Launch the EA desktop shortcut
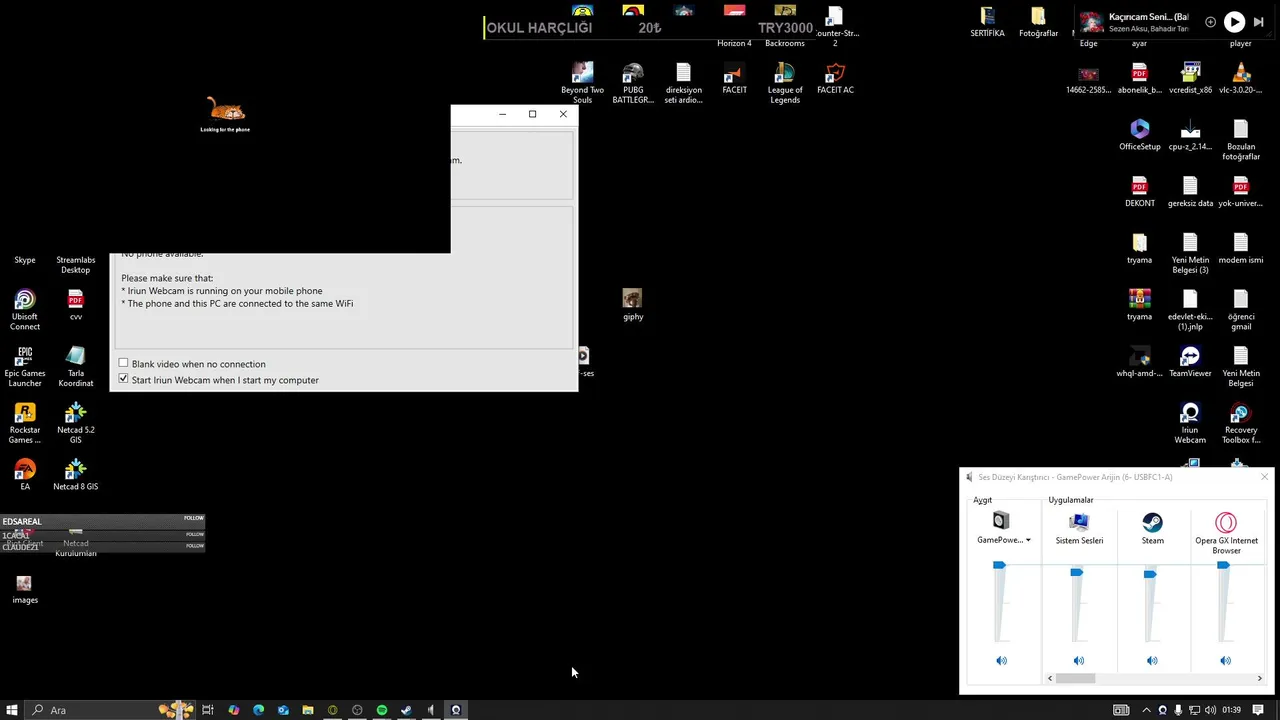Image resolution: width=1280 pixels, height=720 pixels. point(25,475)
